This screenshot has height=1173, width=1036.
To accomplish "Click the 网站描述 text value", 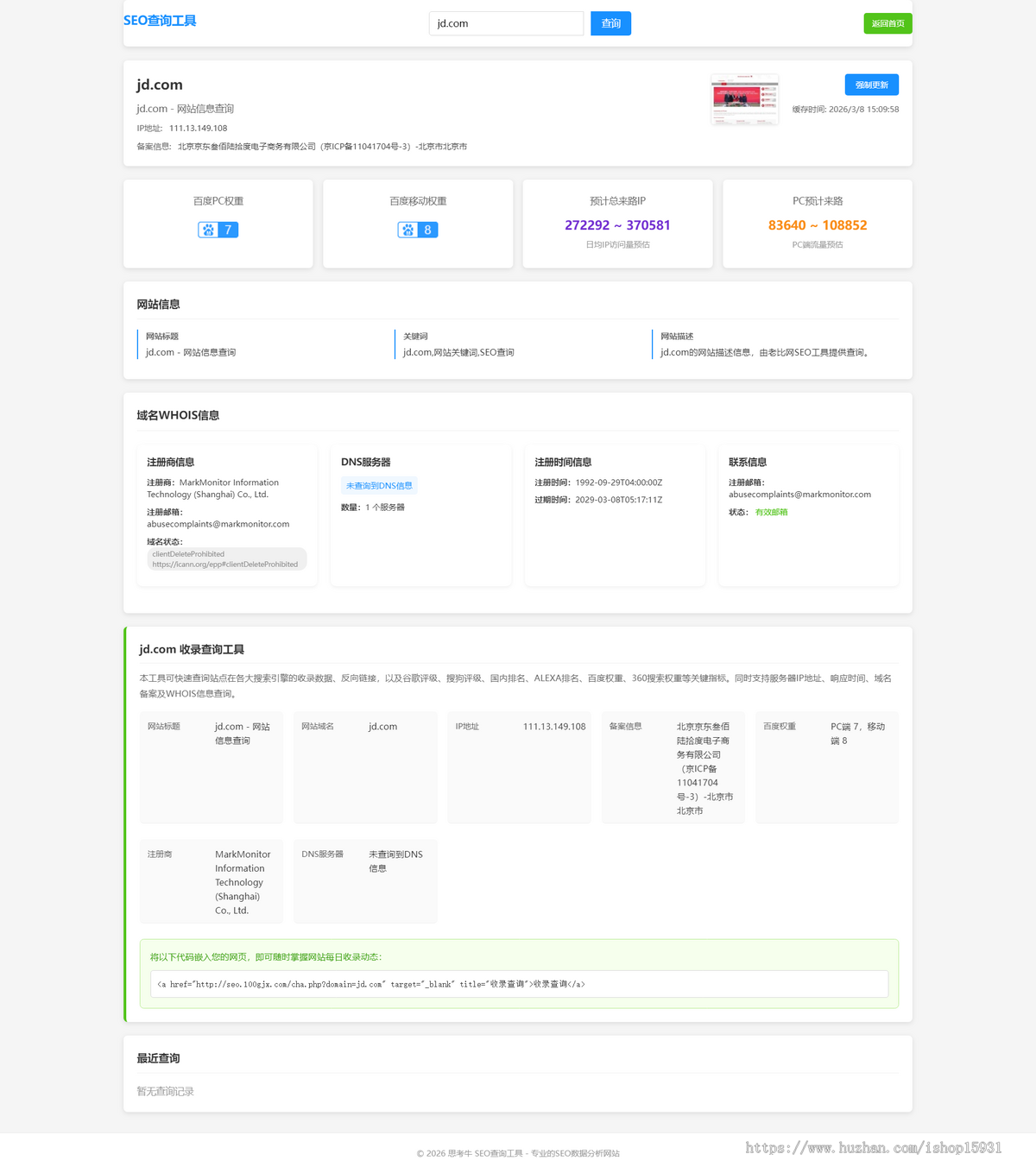I will [x=766, y=352].
